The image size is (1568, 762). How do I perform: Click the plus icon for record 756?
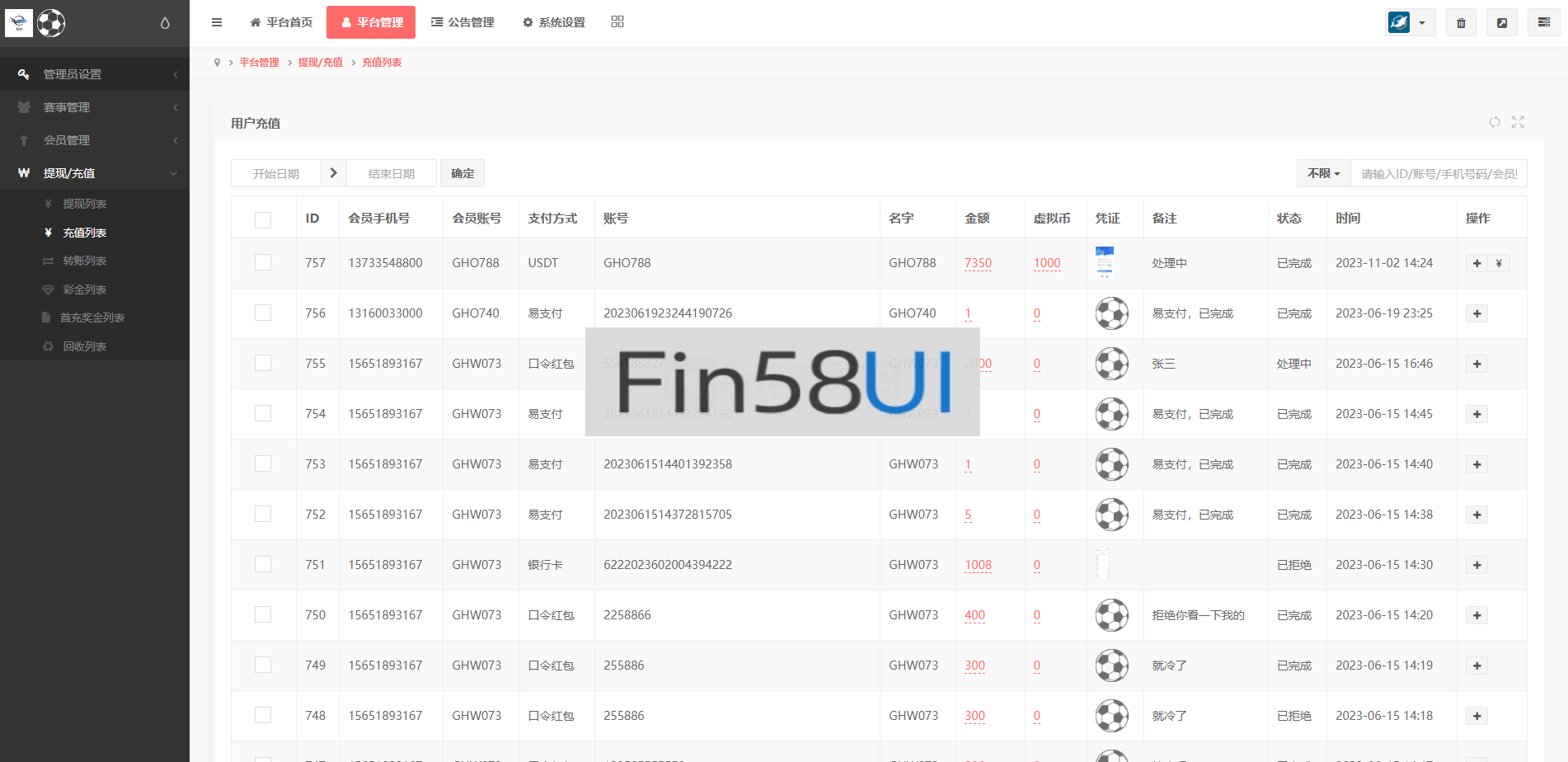tap(1476, 313)
